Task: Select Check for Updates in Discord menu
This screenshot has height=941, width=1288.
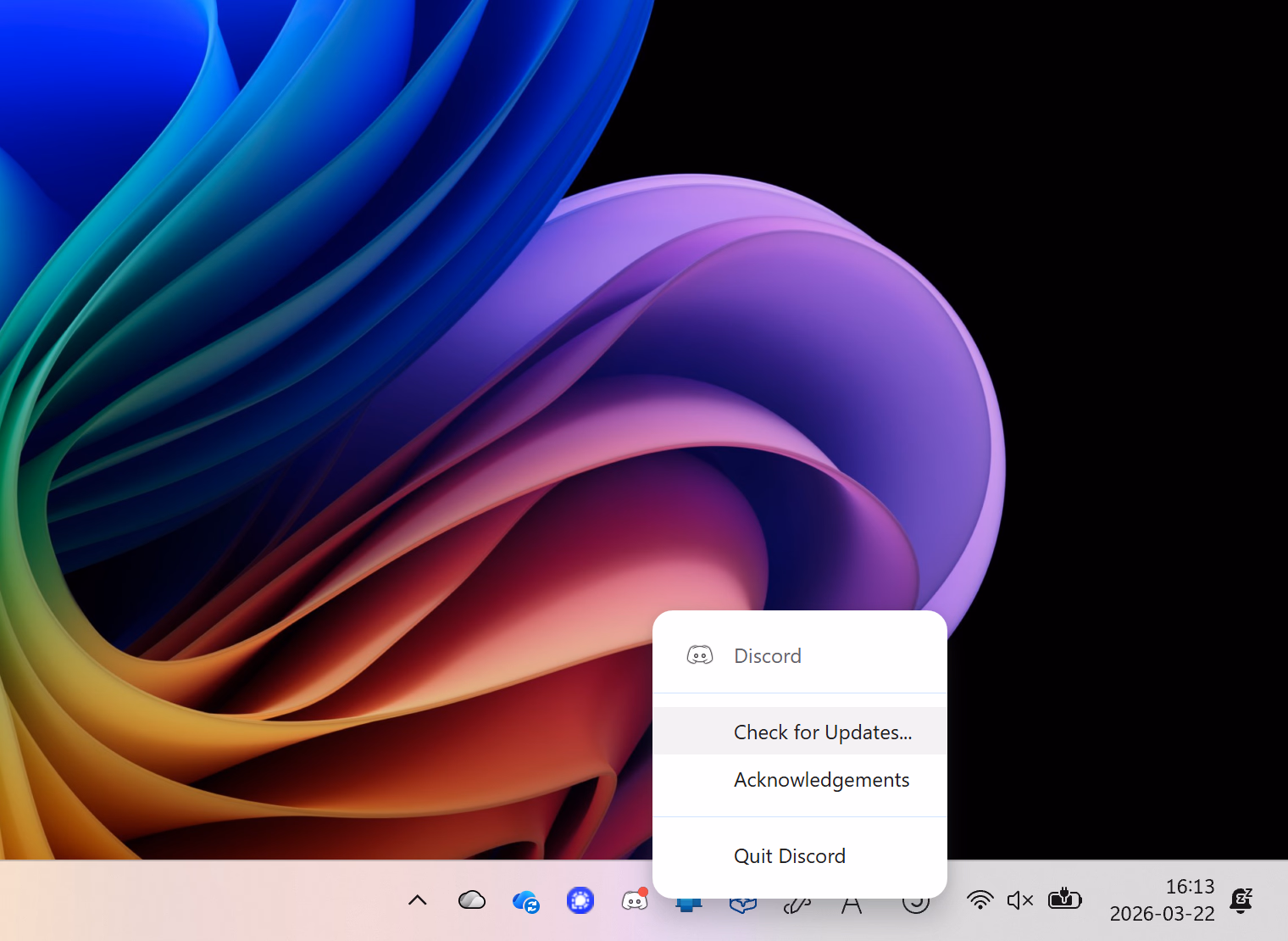Action: click(822, 732)
